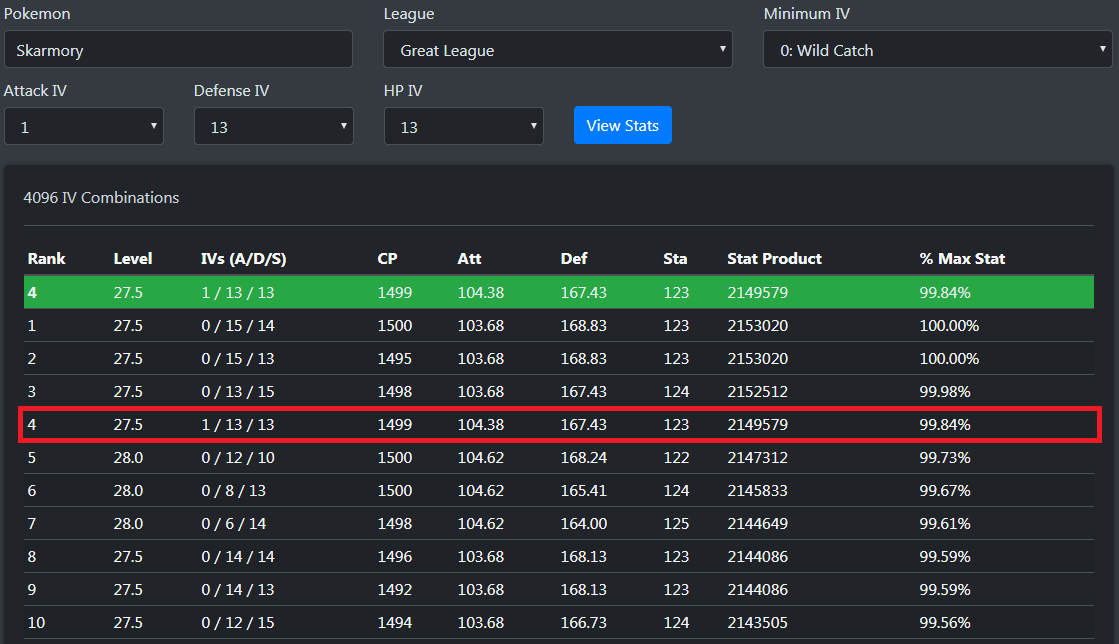
Task: Click the Stat Product column header
Action: click(774, 258)
